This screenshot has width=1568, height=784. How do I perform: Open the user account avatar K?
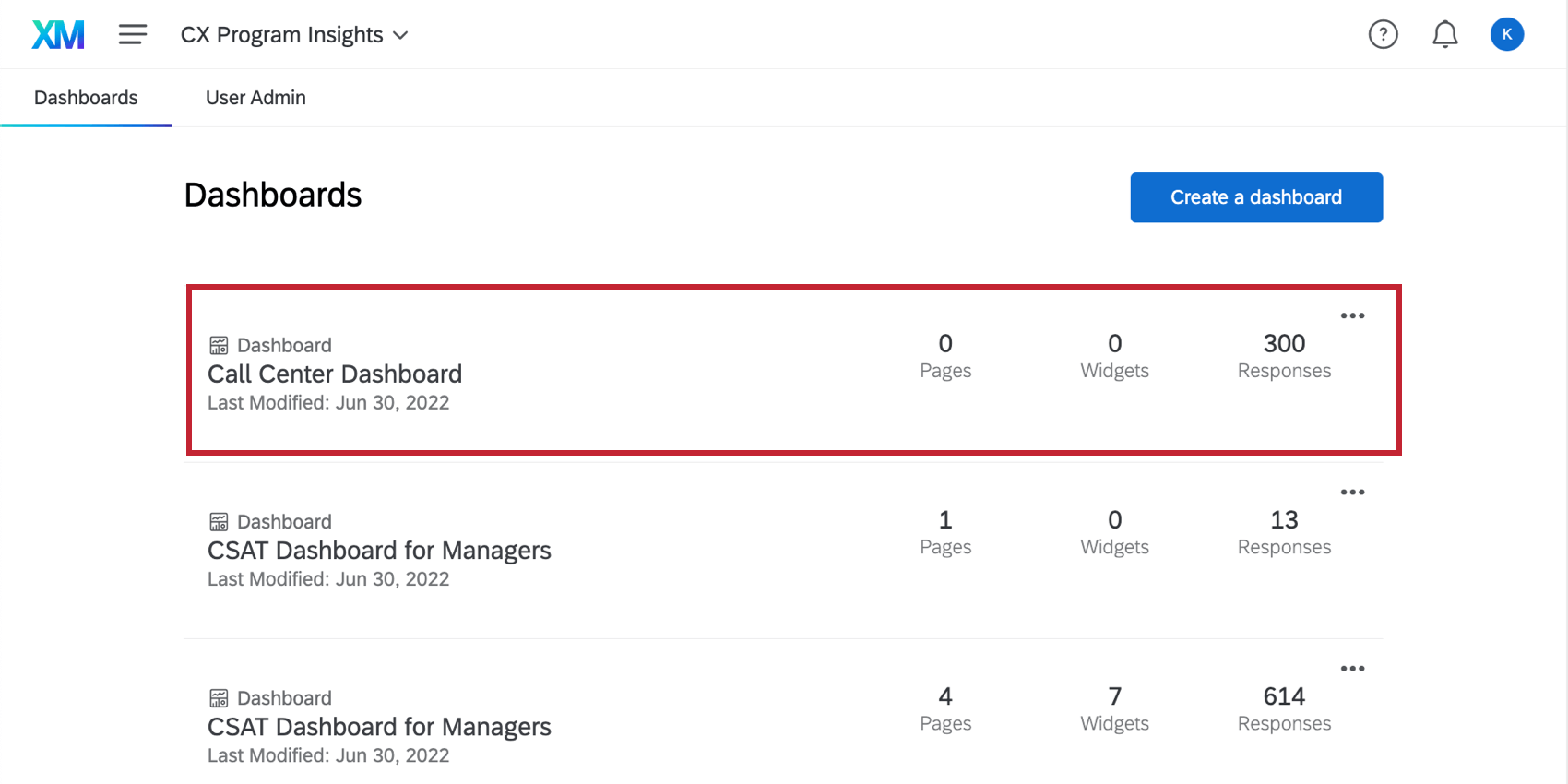[x=1506, y=35]
